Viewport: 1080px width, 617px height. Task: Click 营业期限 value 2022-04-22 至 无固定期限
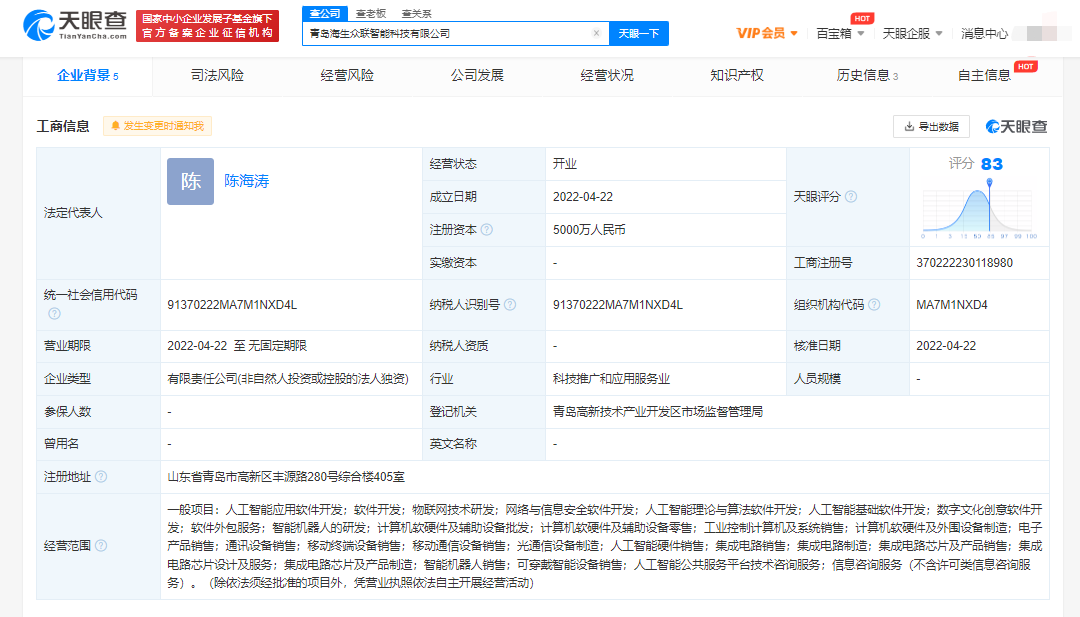click(x=237, y=346)
